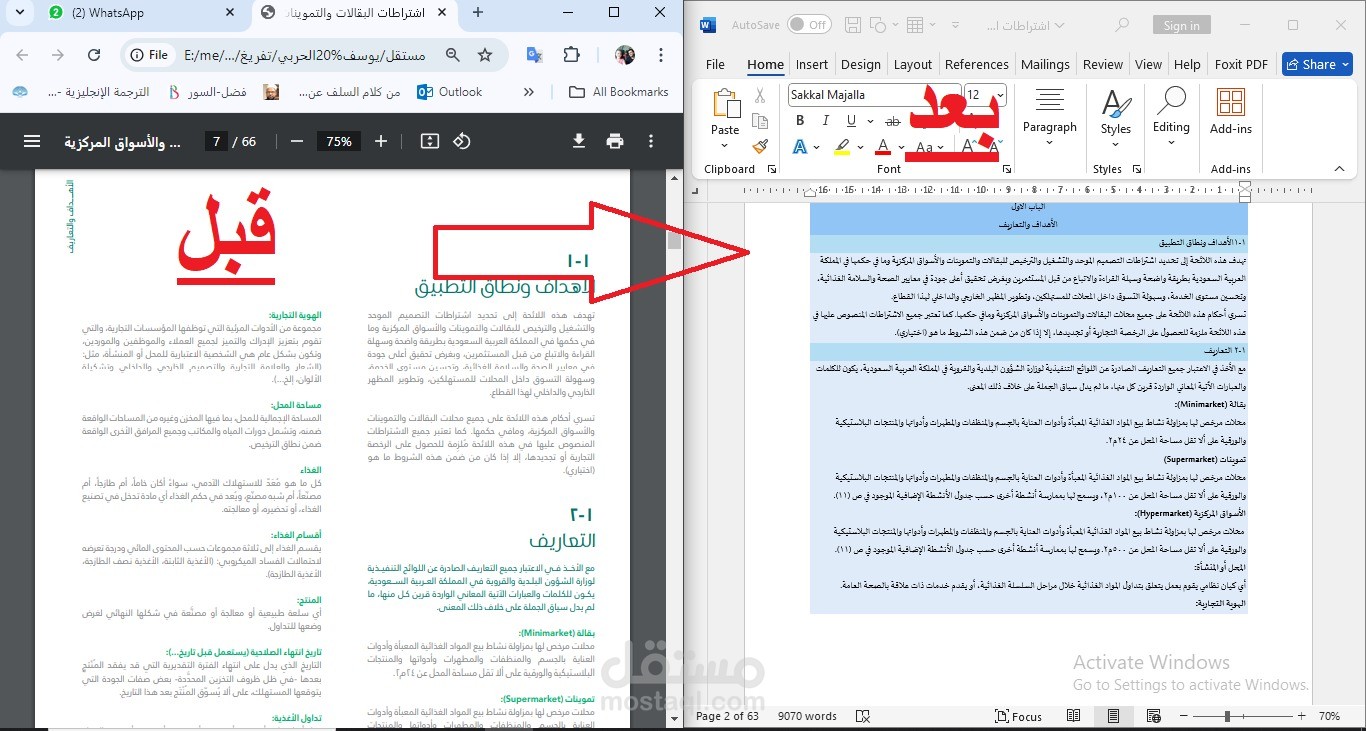Viewport: 1366px width, 731px height.
Task: Open the Font dialog launcher
Action: point(1006,169)
